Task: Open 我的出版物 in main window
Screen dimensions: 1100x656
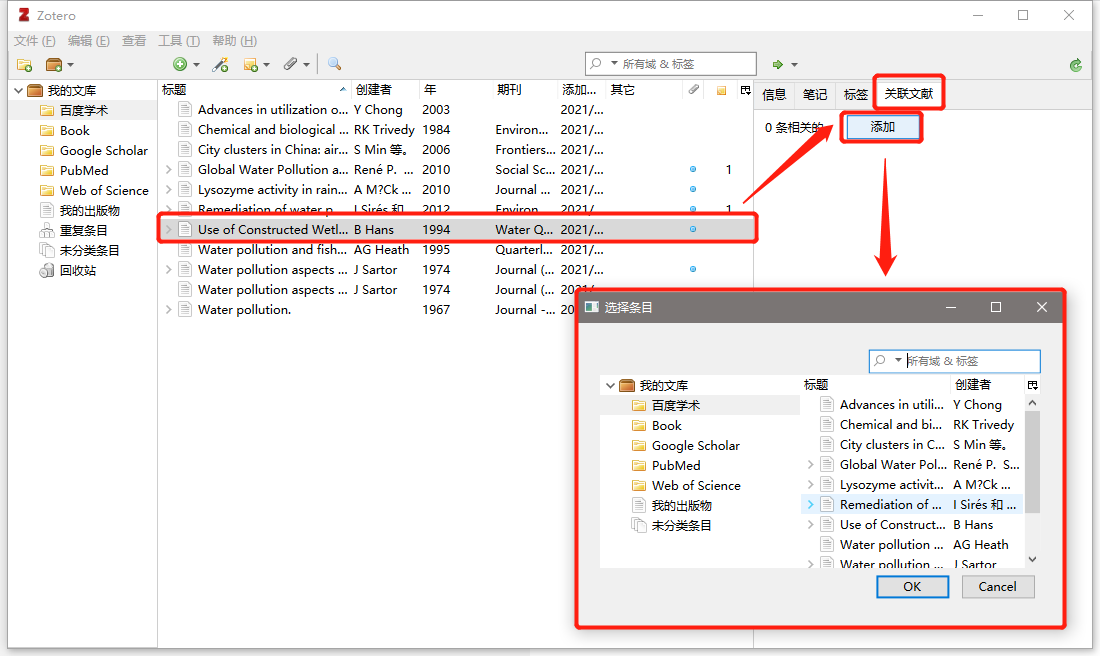Action: click(x=89, y=210)
